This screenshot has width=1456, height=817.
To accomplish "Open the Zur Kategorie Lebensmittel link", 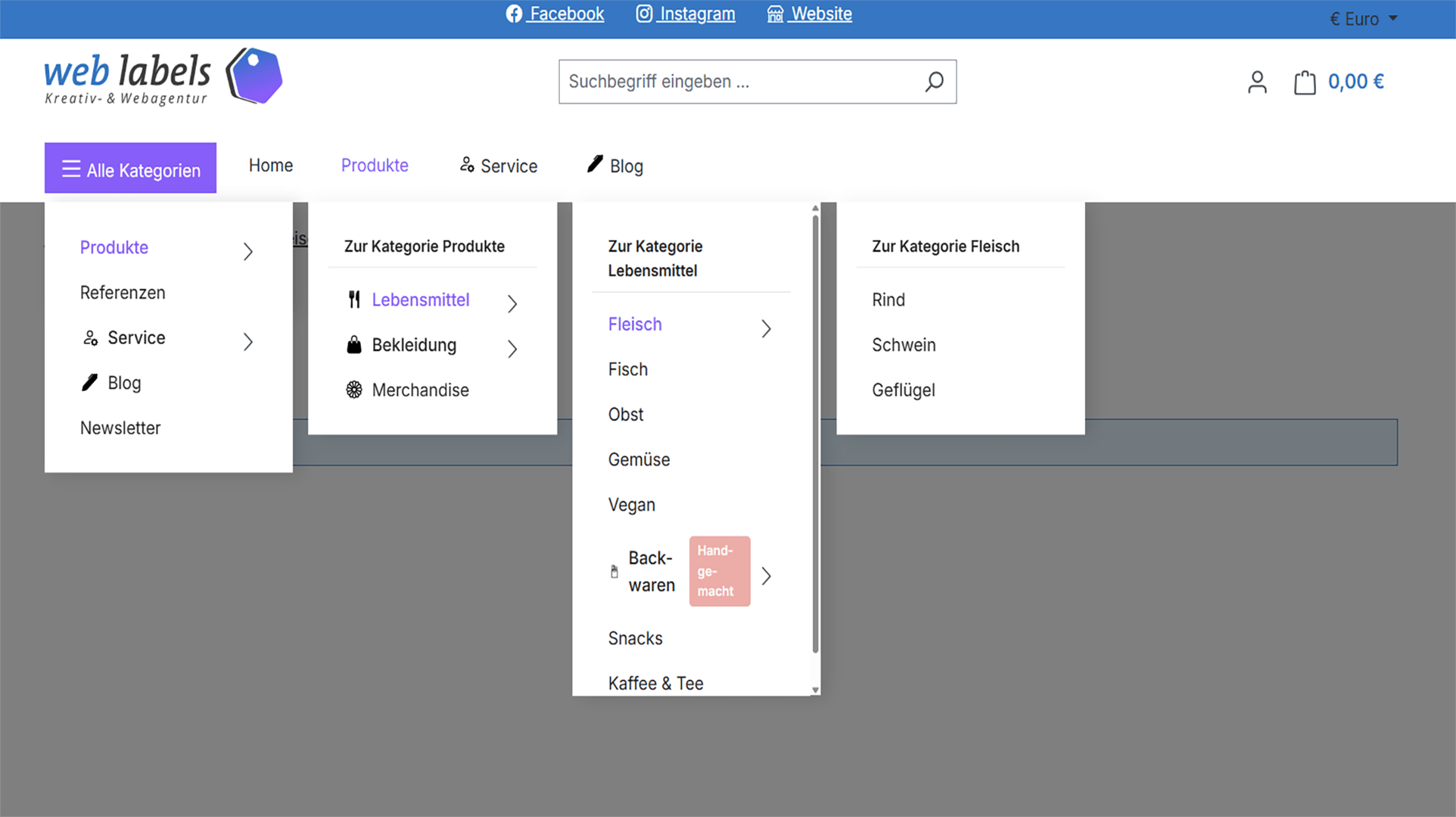I will [655, 259].
